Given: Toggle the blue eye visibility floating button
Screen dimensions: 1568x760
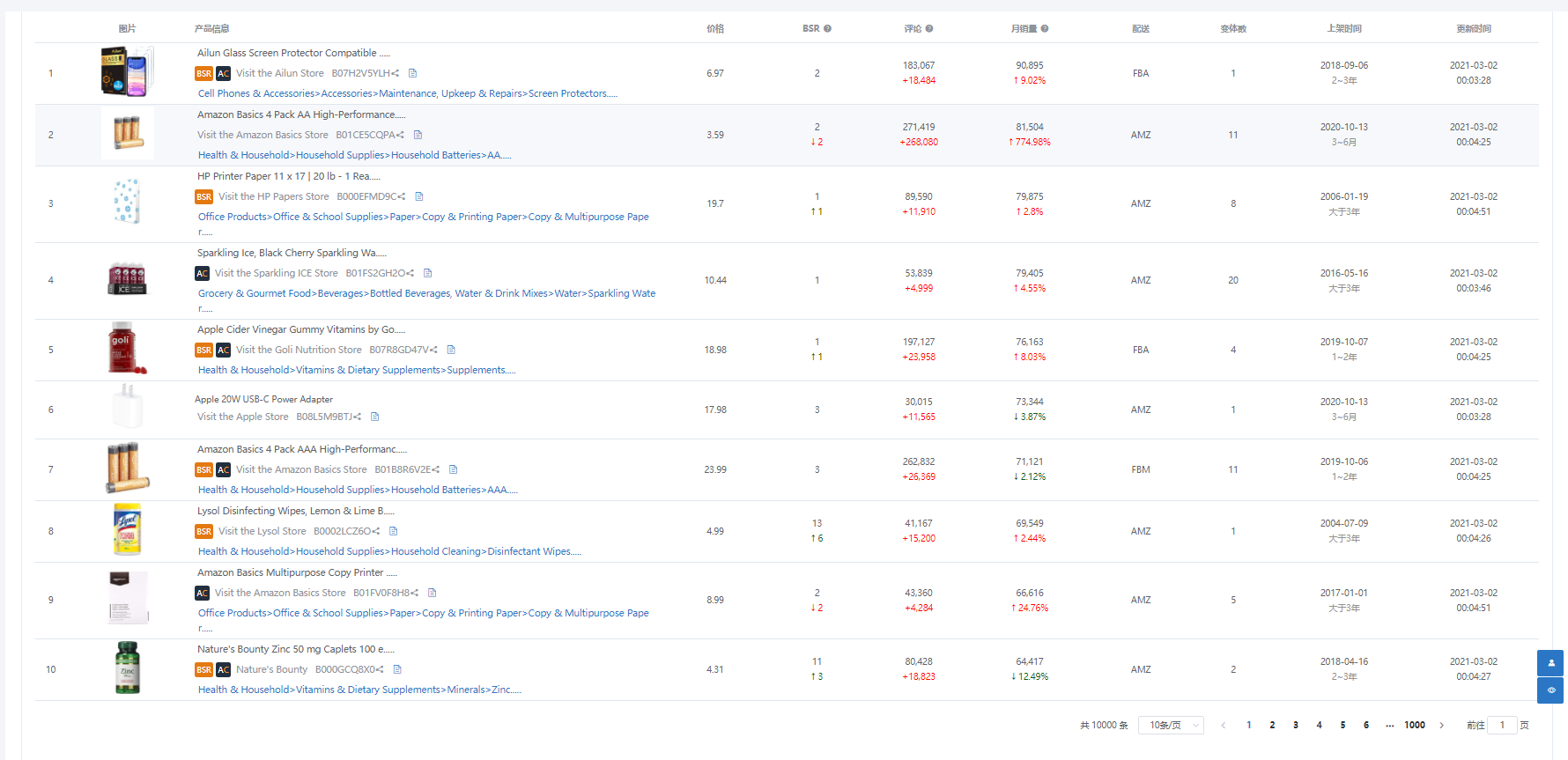Looking at the screenshot, I should [x=1550, y=690].
